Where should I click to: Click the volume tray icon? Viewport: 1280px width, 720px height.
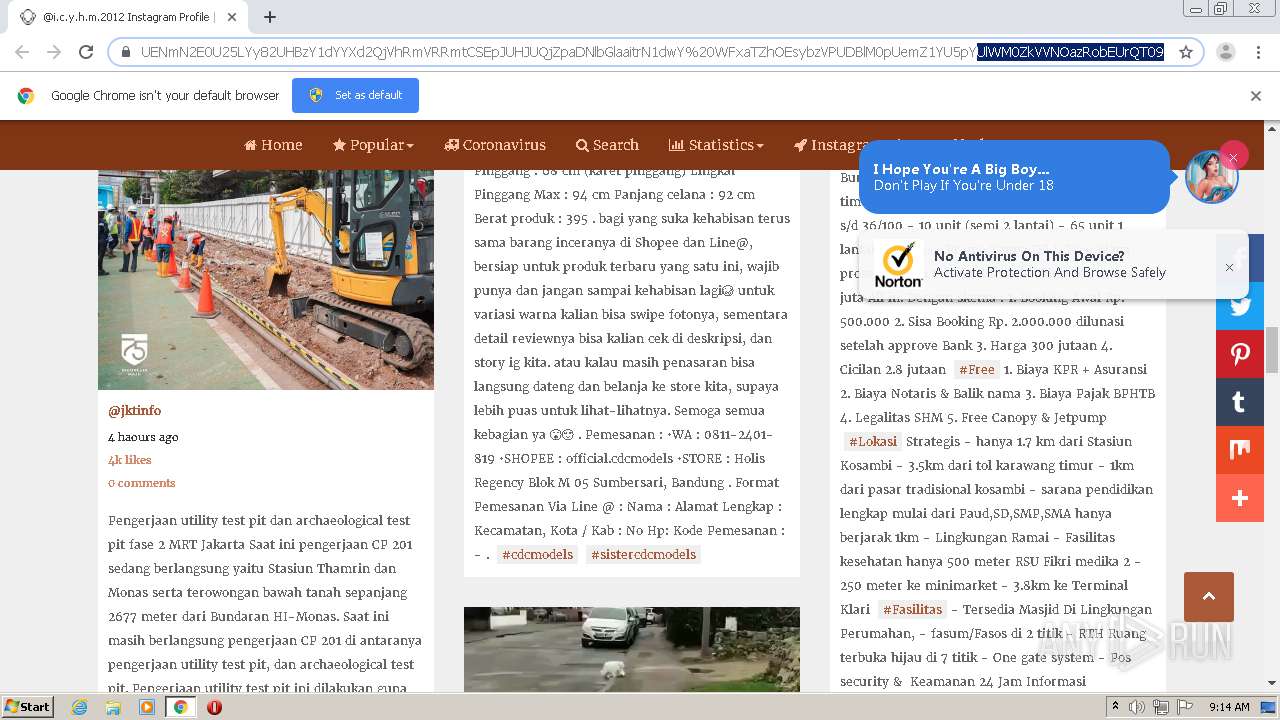point(1137,707)
